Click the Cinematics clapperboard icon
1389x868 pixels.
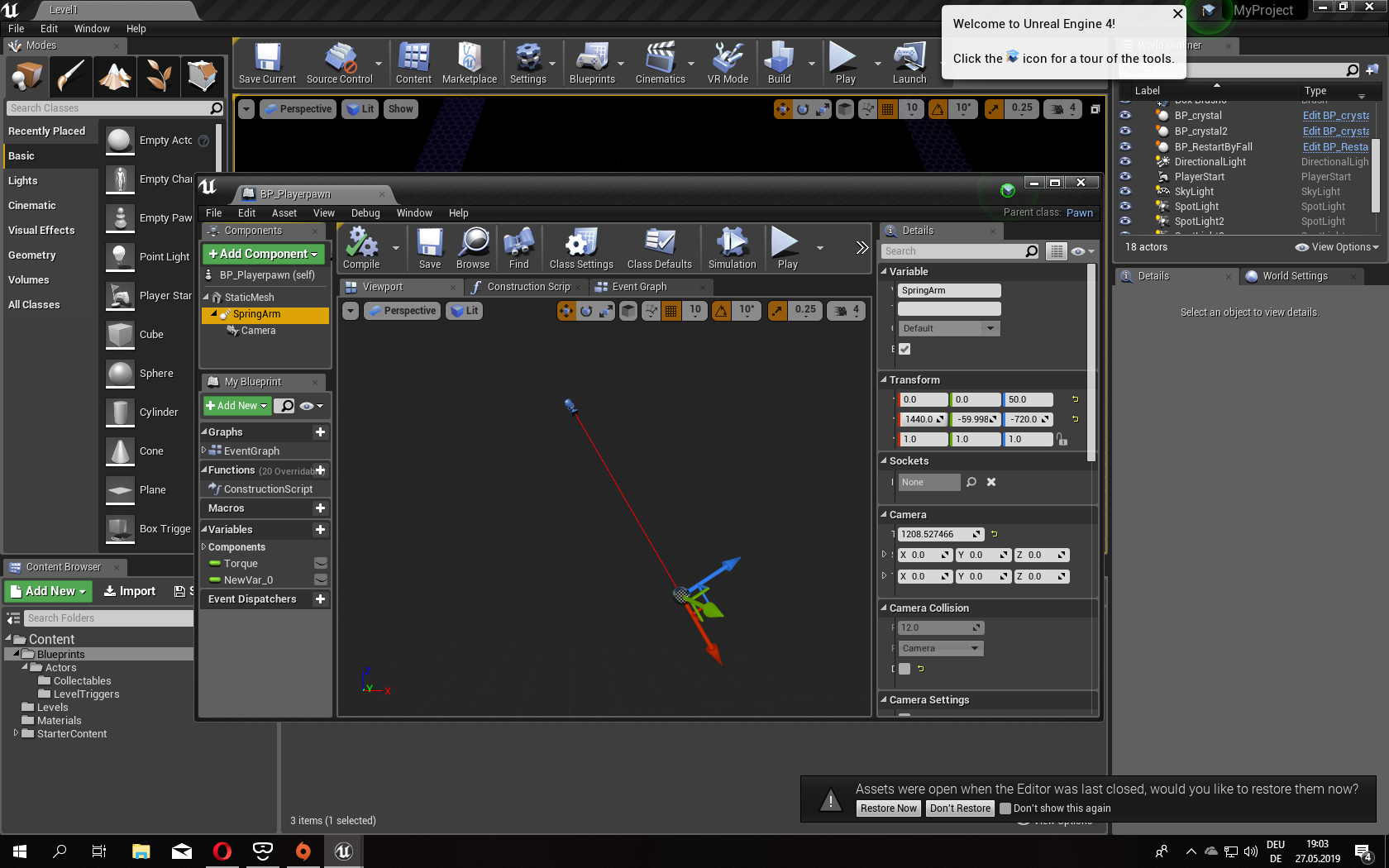click(x=660, y=63)
